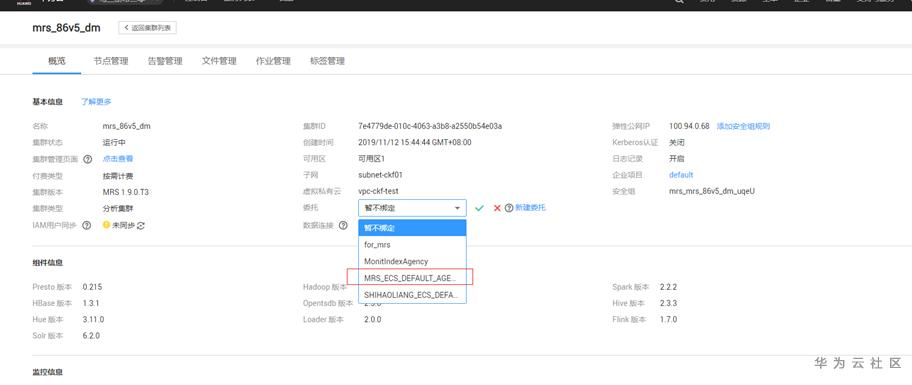Click cluster type value 分析集群
The height and width of the screenshot is (385, 912).
coord(118,208)
